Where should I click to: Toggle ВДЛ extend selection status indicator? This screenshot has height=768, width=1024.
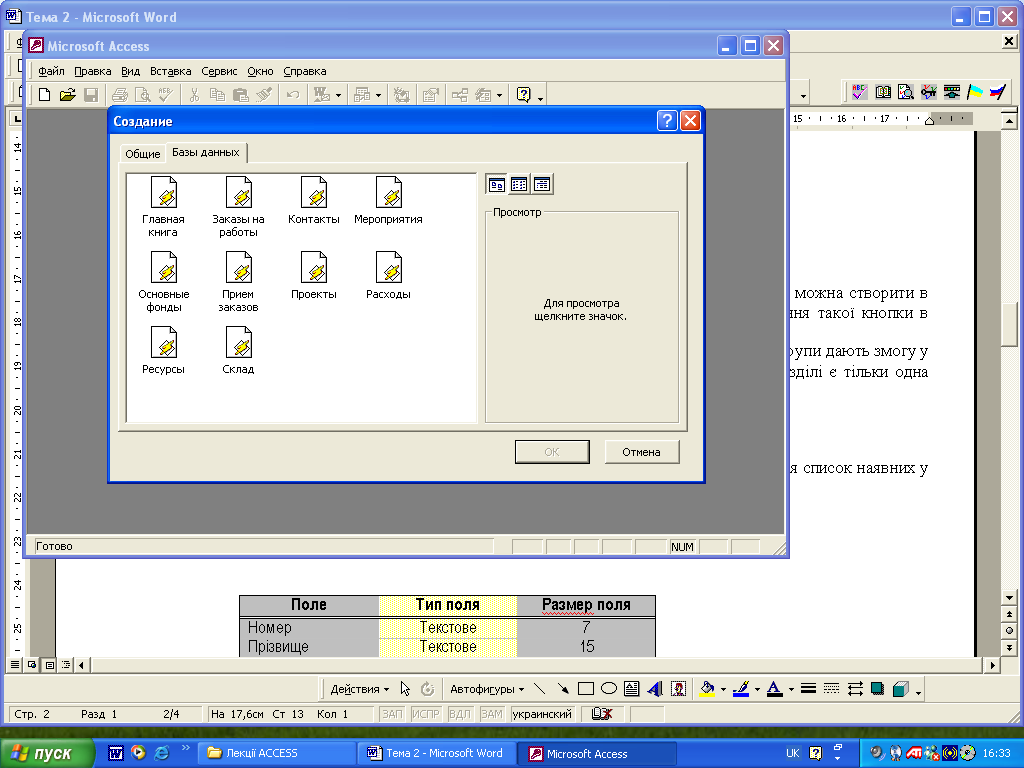click(460, 714)
